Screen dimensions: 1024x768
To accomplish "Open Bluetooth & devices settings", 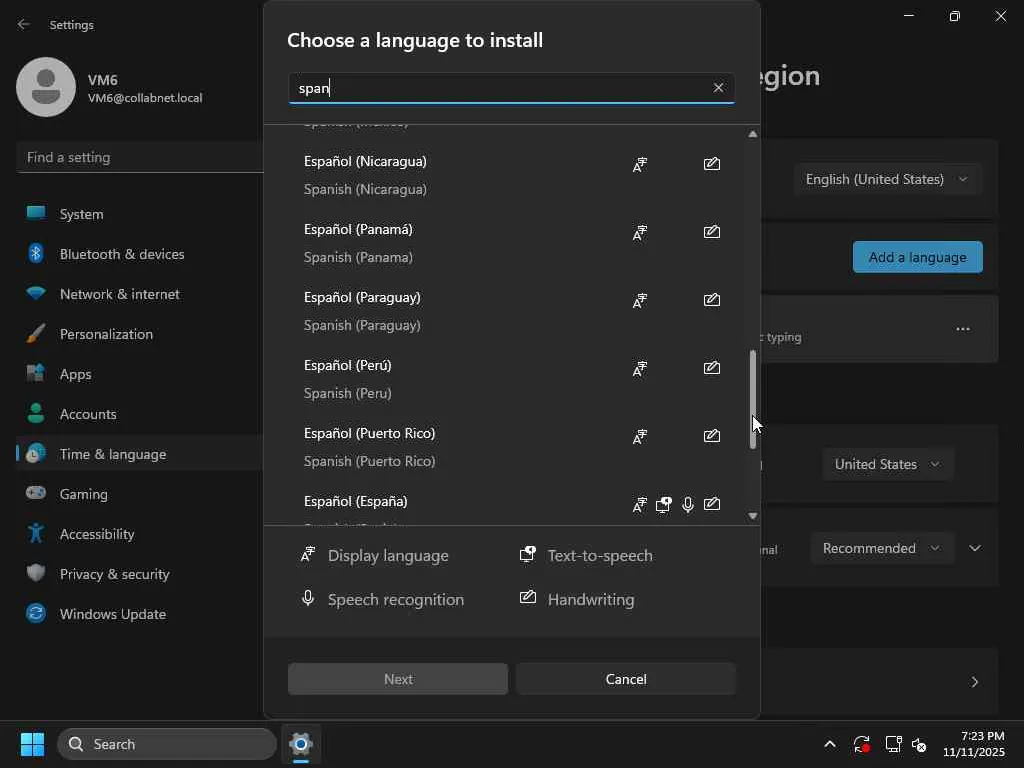I will (140, 254).
